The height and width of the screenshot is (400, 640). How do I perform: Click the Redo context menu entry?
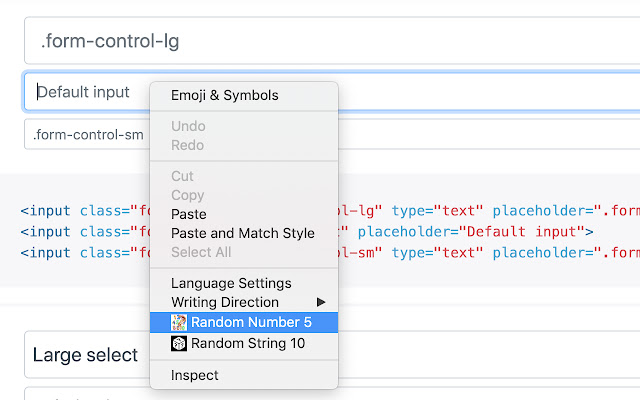pyautogui.click(x=188, y=145)
